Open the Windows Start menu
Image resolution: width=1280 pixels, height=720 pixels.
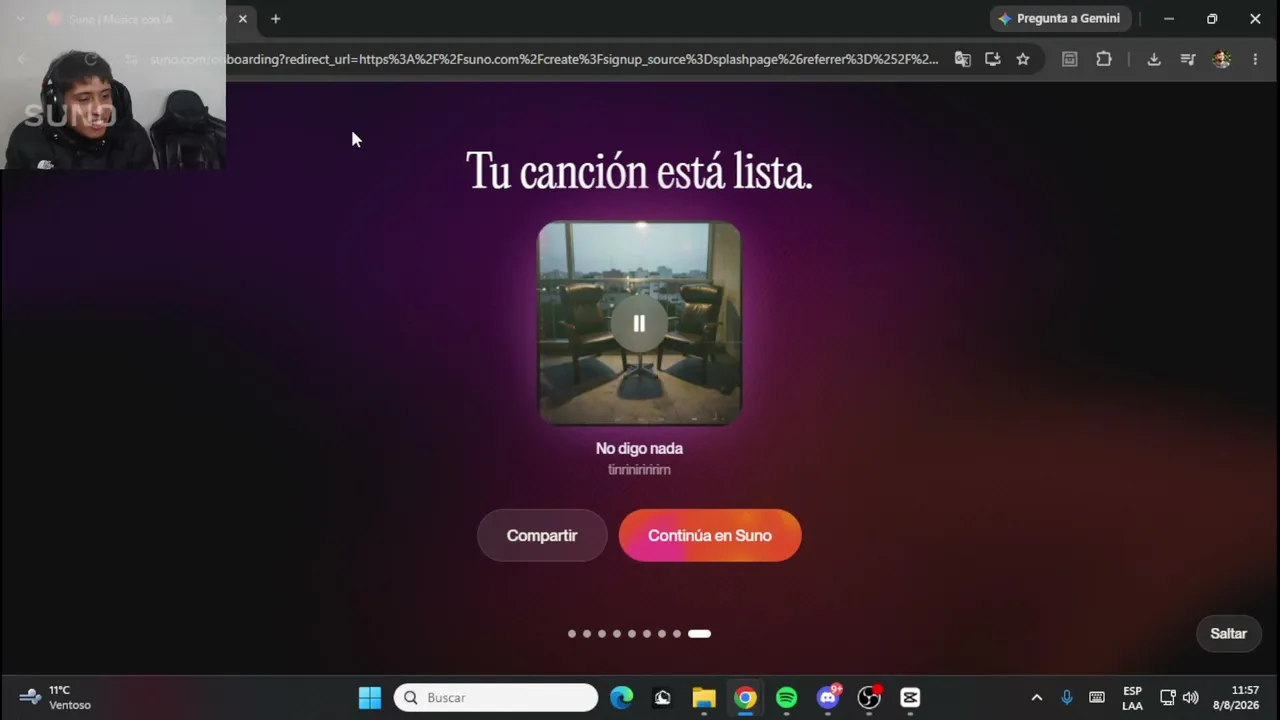click(370, 697)
